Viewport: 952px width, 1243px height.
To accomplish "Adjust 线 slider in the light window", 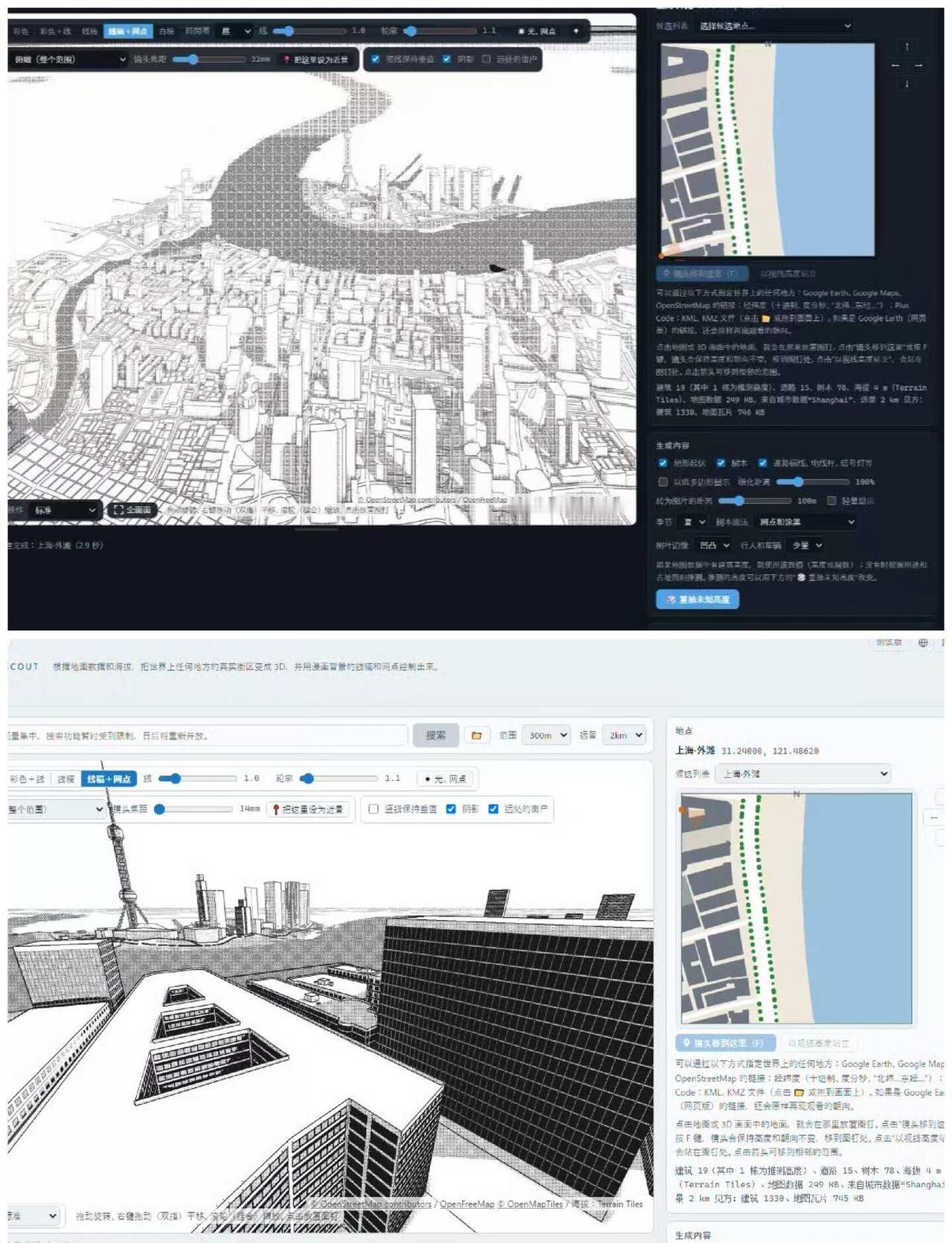I will coord(199,778).
